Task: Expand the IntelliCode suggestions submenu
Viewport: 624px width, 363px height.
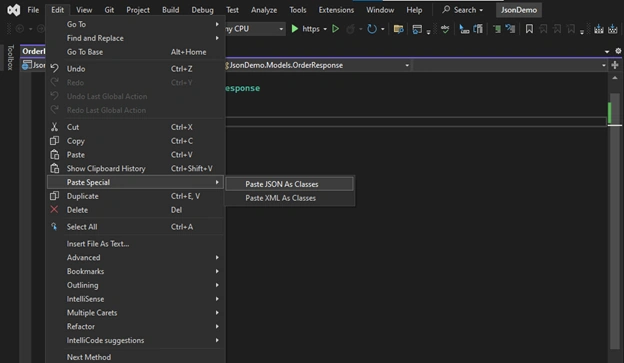Action: [135, 340]
